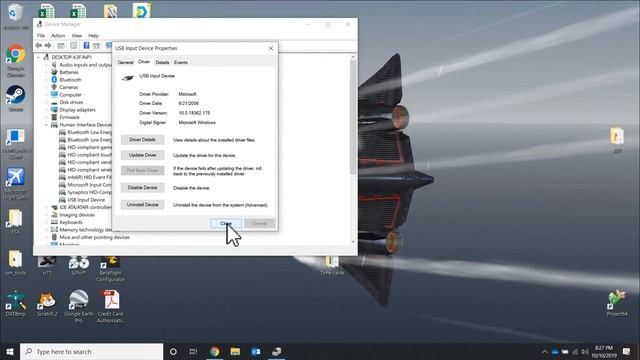Open the sr71 desktop icon
This screenshot has width=640, height=360.
pyautogui.click(x=47, y=265)
